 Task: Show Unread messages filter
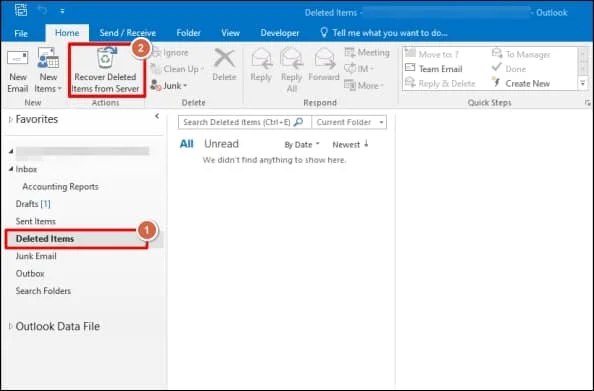pyautogui.click(x=221, y=144)
